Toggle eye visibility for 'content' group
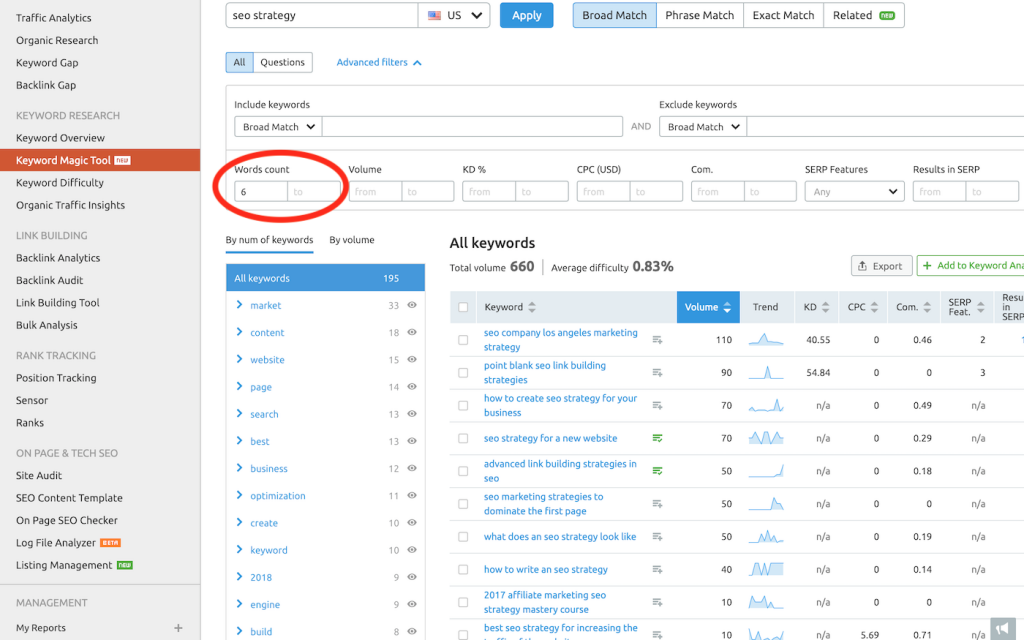Screen dimensions: 1024x640 pos(412,332)
